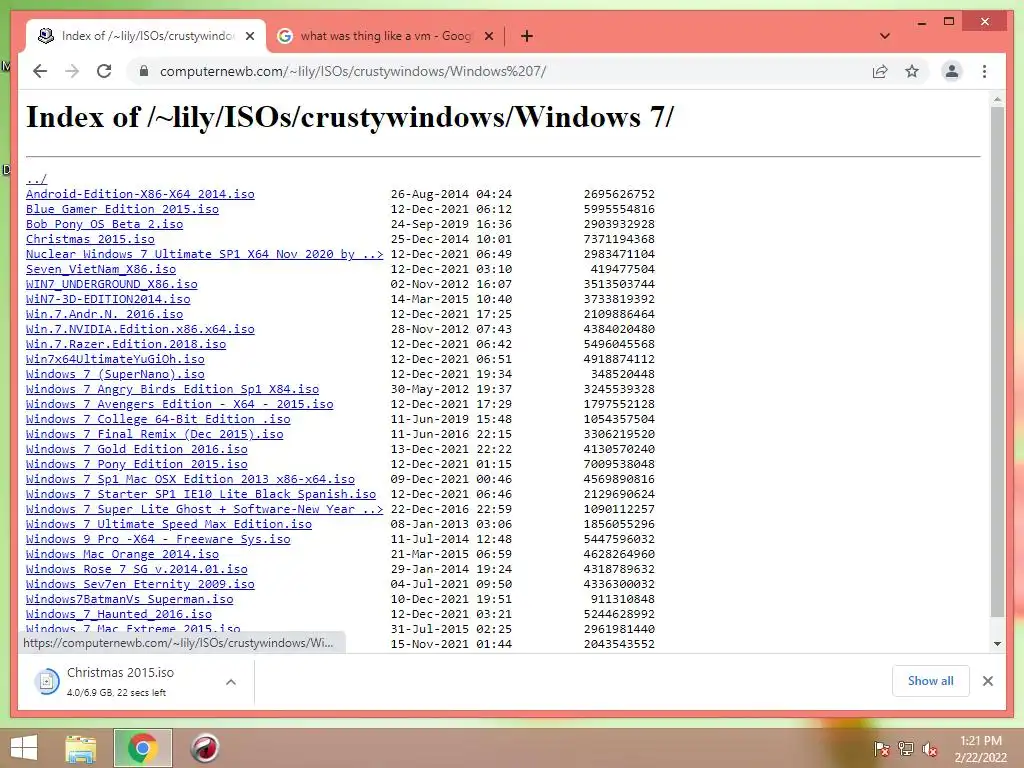
Task: Click the scrollbar down arrow
Action: (997, 644)
